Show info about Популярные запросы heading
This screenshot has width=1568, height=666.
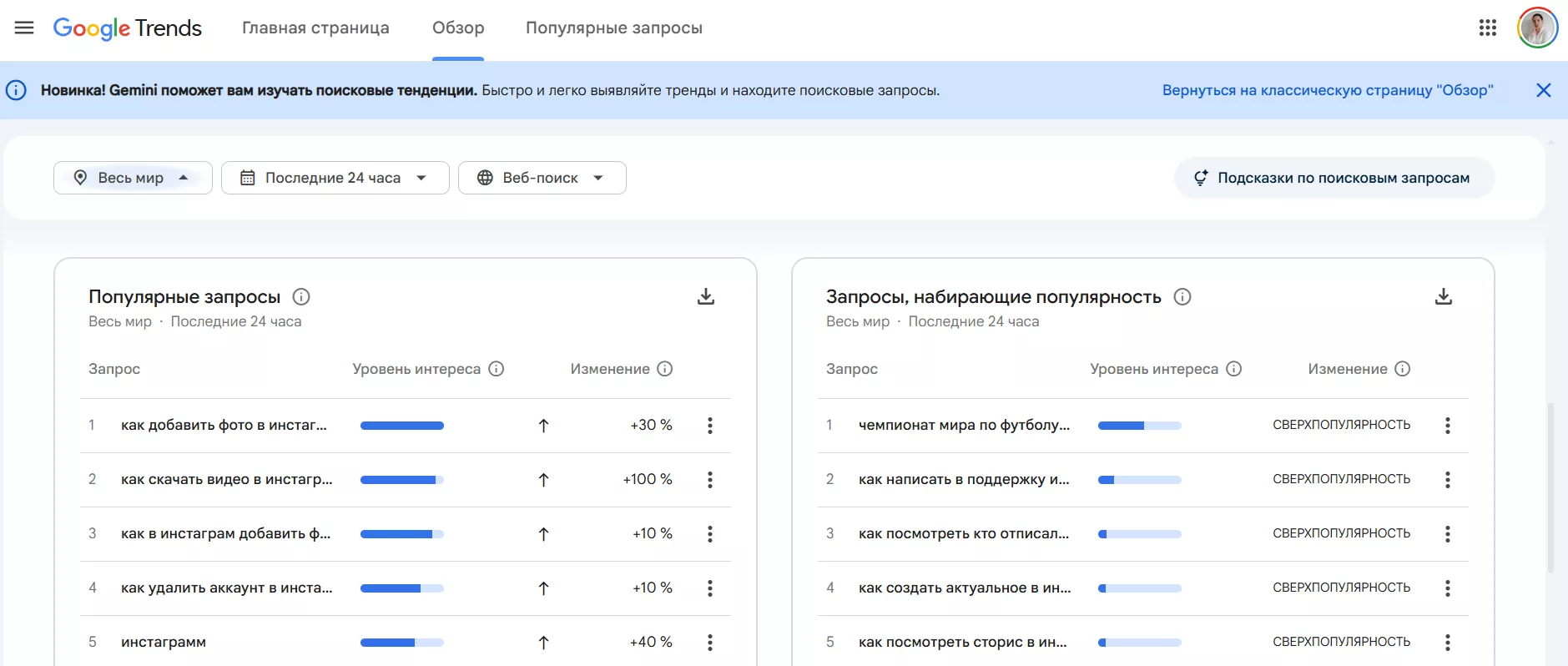pos(301,296)
